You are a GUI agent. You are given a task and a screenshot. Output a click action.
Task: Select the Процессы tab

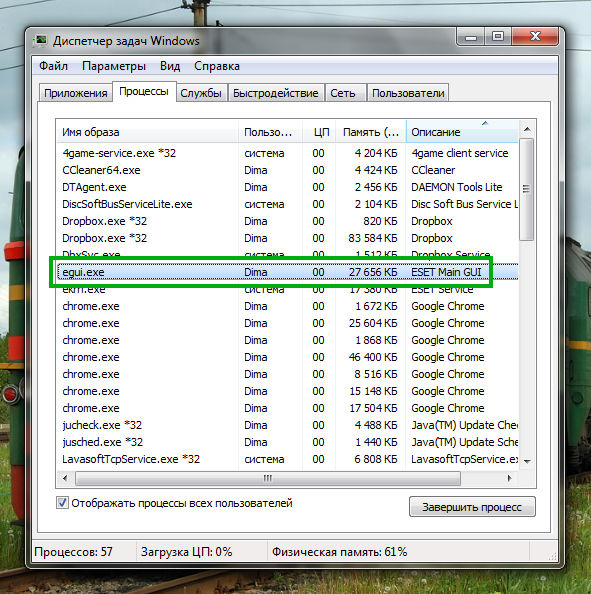(x=144, y=92)
